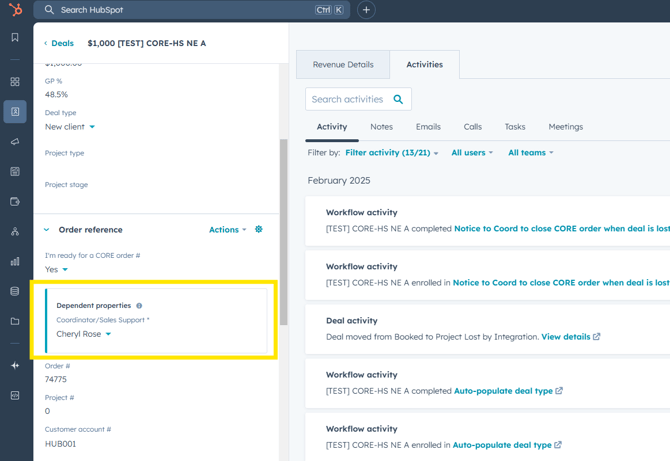This screenshot has width=670, height=461.
Task: Go back to Deals list
Action: (58, 44)
